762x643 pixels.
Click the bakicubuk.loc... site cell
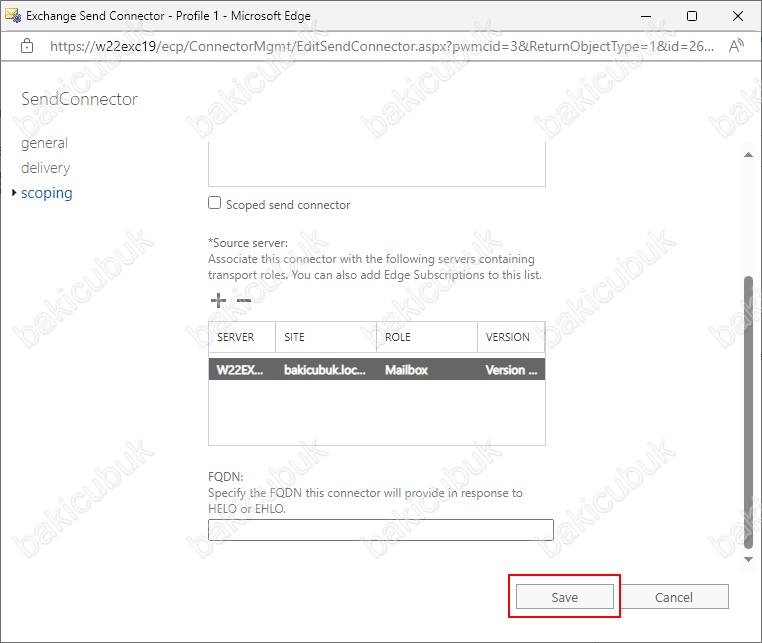point(325,370)
